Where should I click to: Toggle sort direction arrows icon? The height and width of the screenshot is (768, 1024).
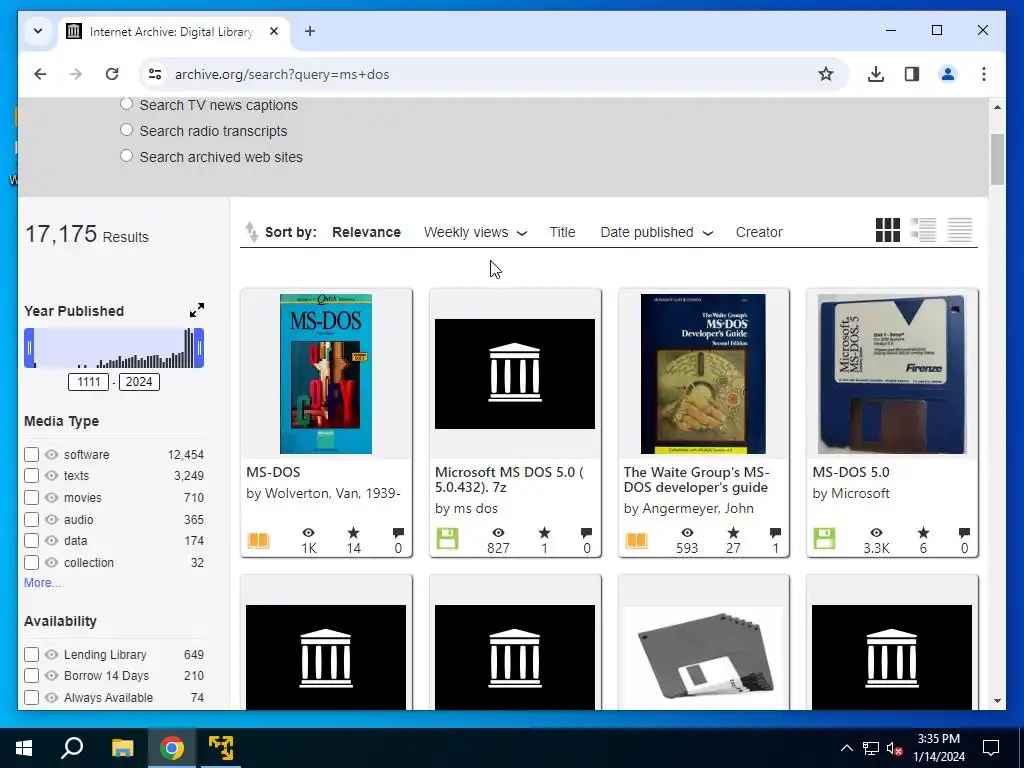click(x=251, y=232)
